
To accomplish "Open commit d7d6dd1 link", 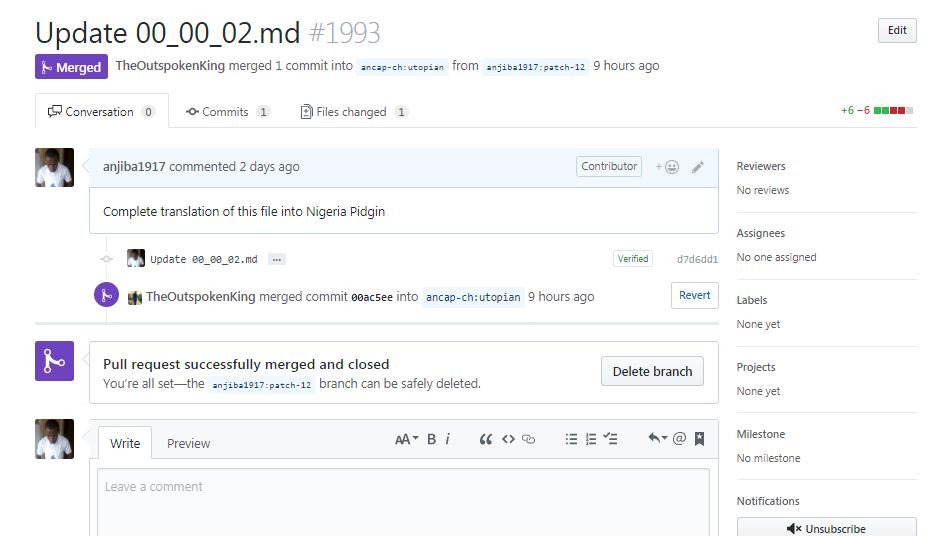I will point(697,260).
